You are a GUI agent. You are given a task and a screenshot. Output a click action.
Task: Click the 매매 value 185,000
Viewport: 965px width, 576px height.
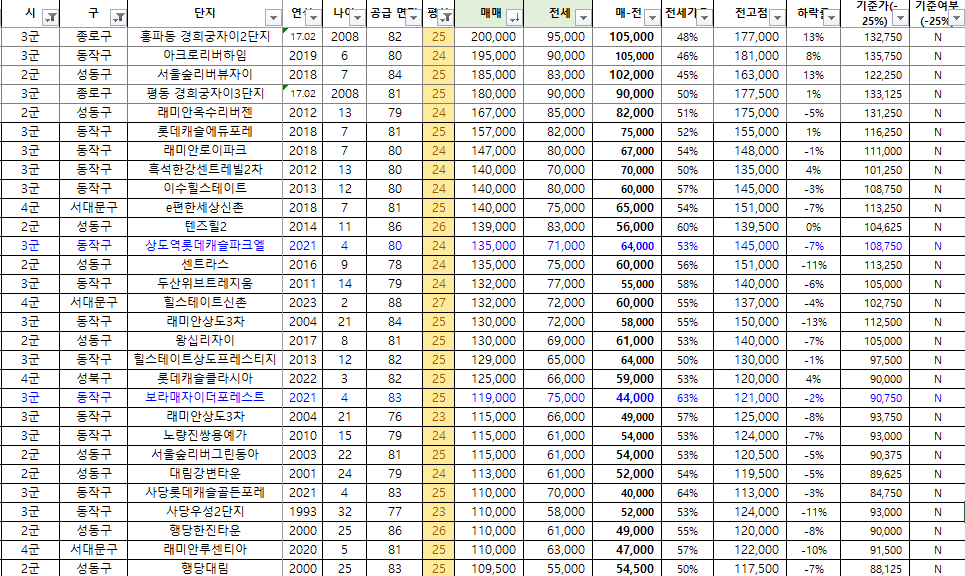(x=493, y=75)
